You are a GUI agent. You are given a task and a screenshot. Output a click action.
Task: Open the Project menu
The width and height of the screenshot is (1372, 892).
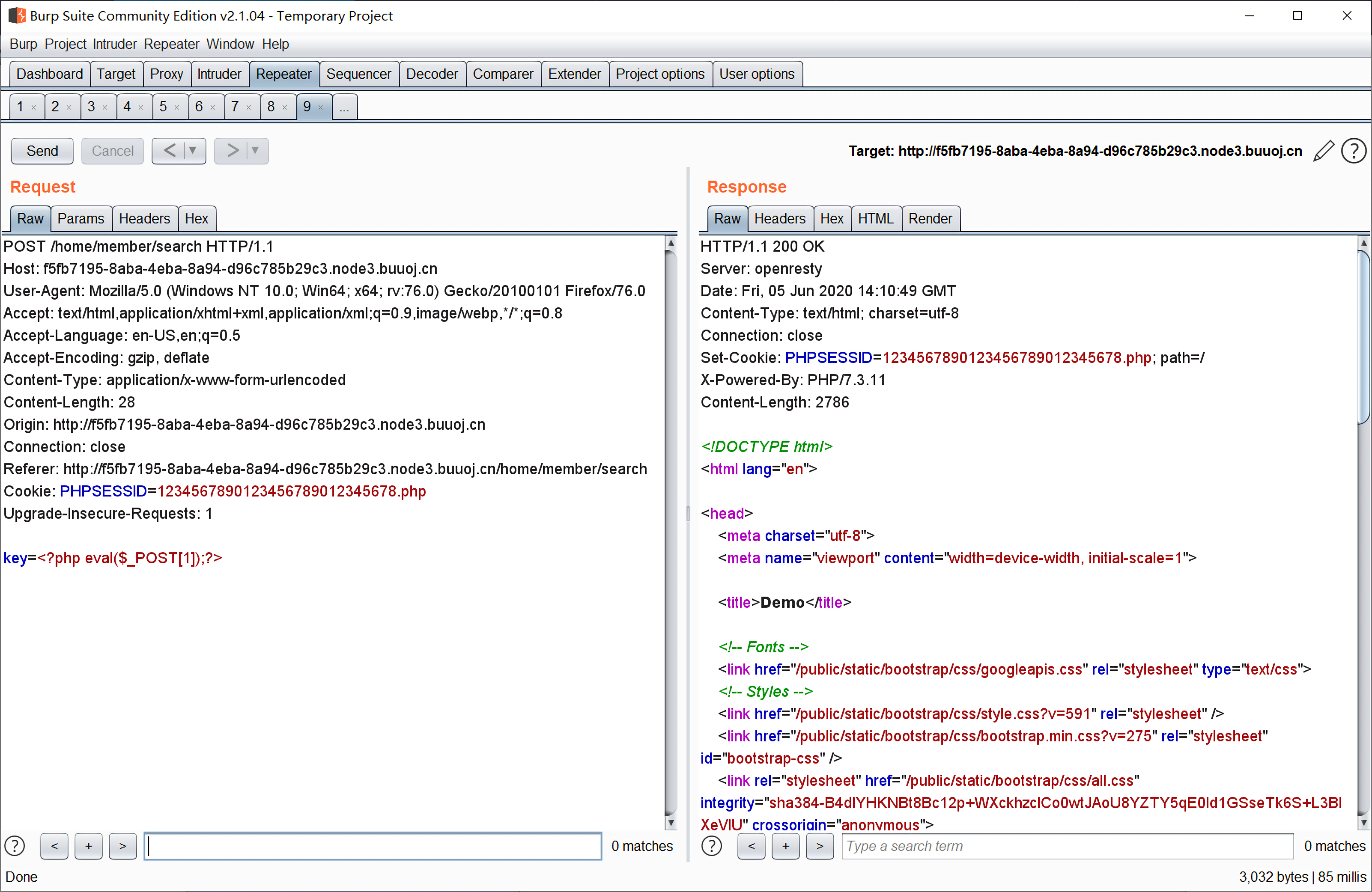pos(65,44)
